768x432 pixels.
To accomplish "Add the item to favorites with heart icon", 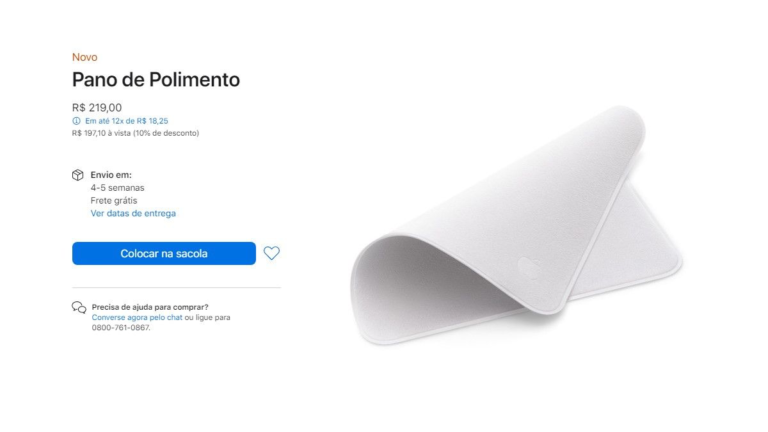I will coord(271,253).
